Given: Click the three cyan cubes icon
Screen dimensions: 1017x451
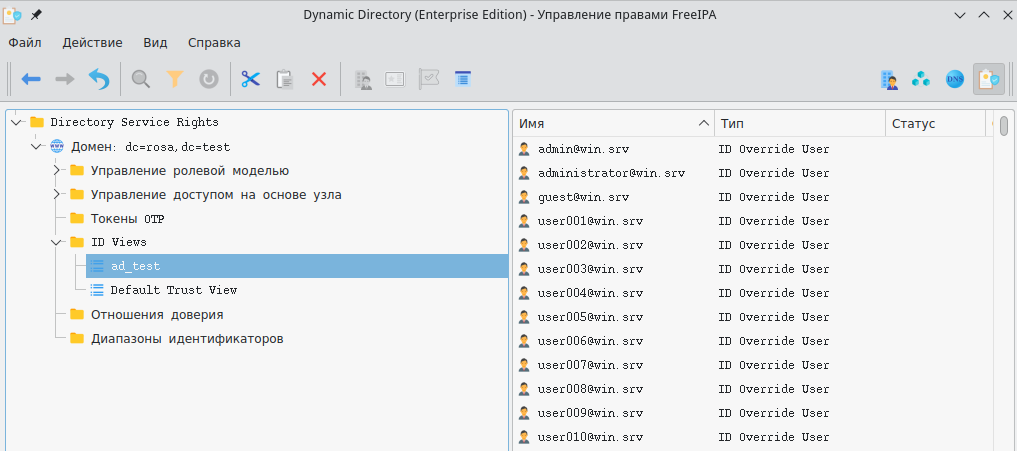Looking at the screenshot, I should click(922, 79).
